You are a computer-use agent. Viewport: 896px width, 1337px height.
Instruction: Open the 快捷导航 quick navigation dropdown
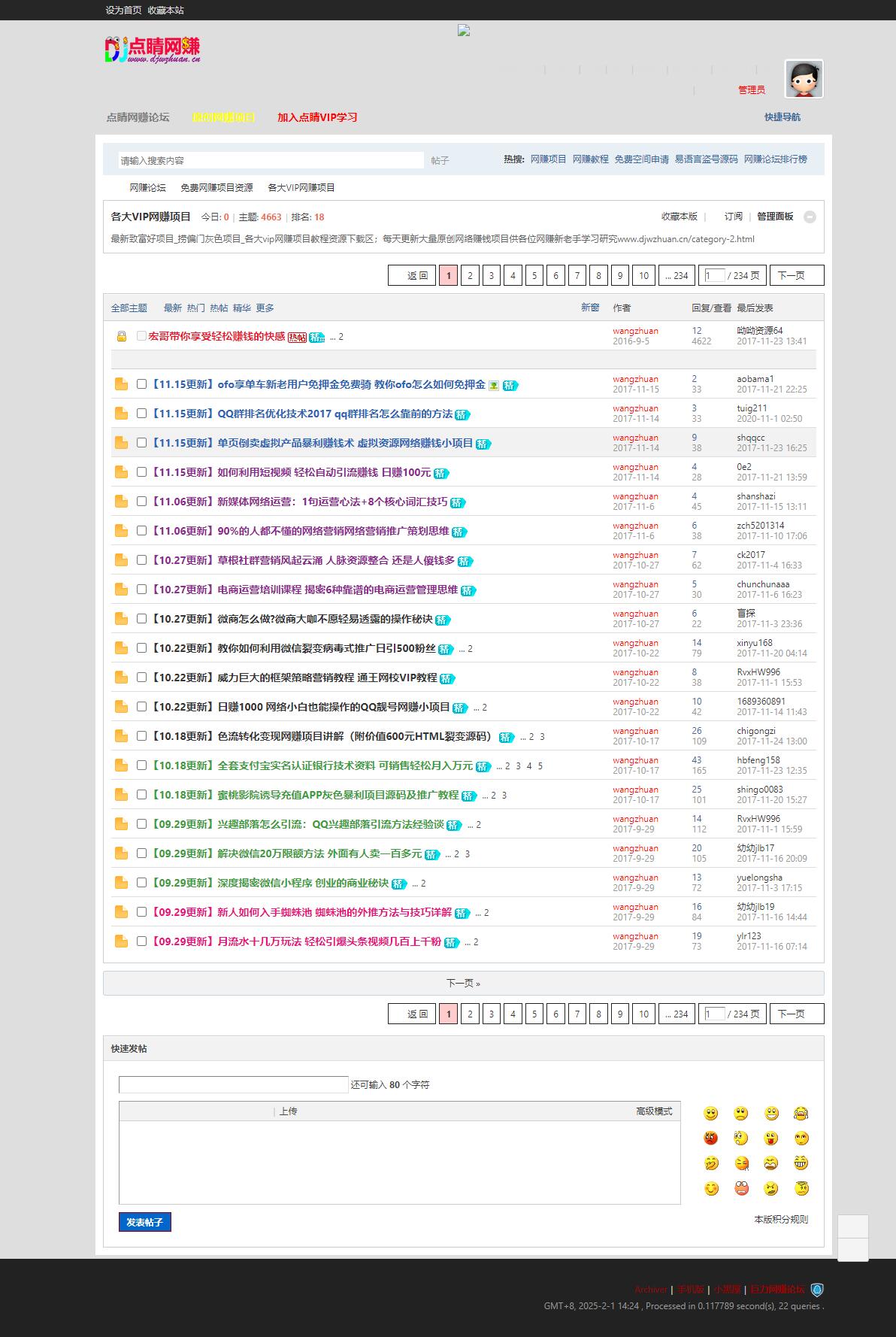(782, 117)
